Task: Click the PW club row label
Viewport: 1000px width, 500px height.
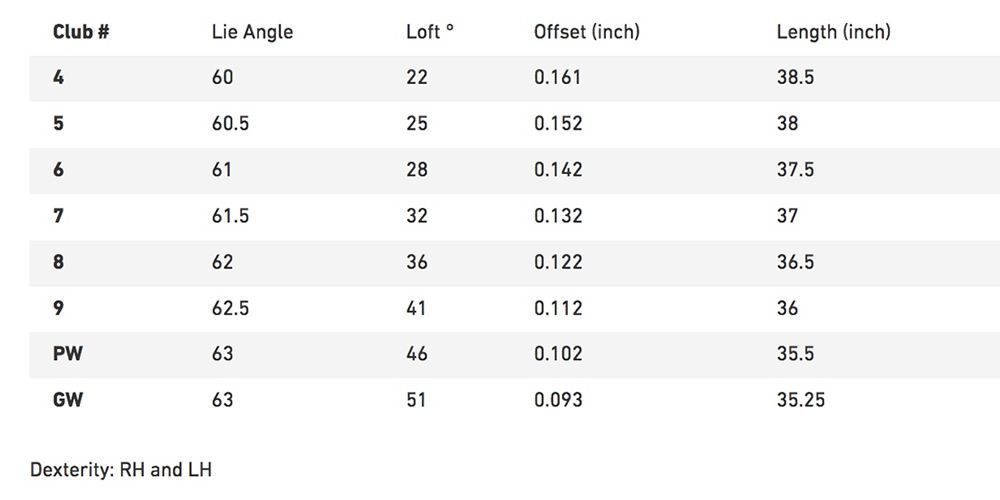Action: [68, 354]
